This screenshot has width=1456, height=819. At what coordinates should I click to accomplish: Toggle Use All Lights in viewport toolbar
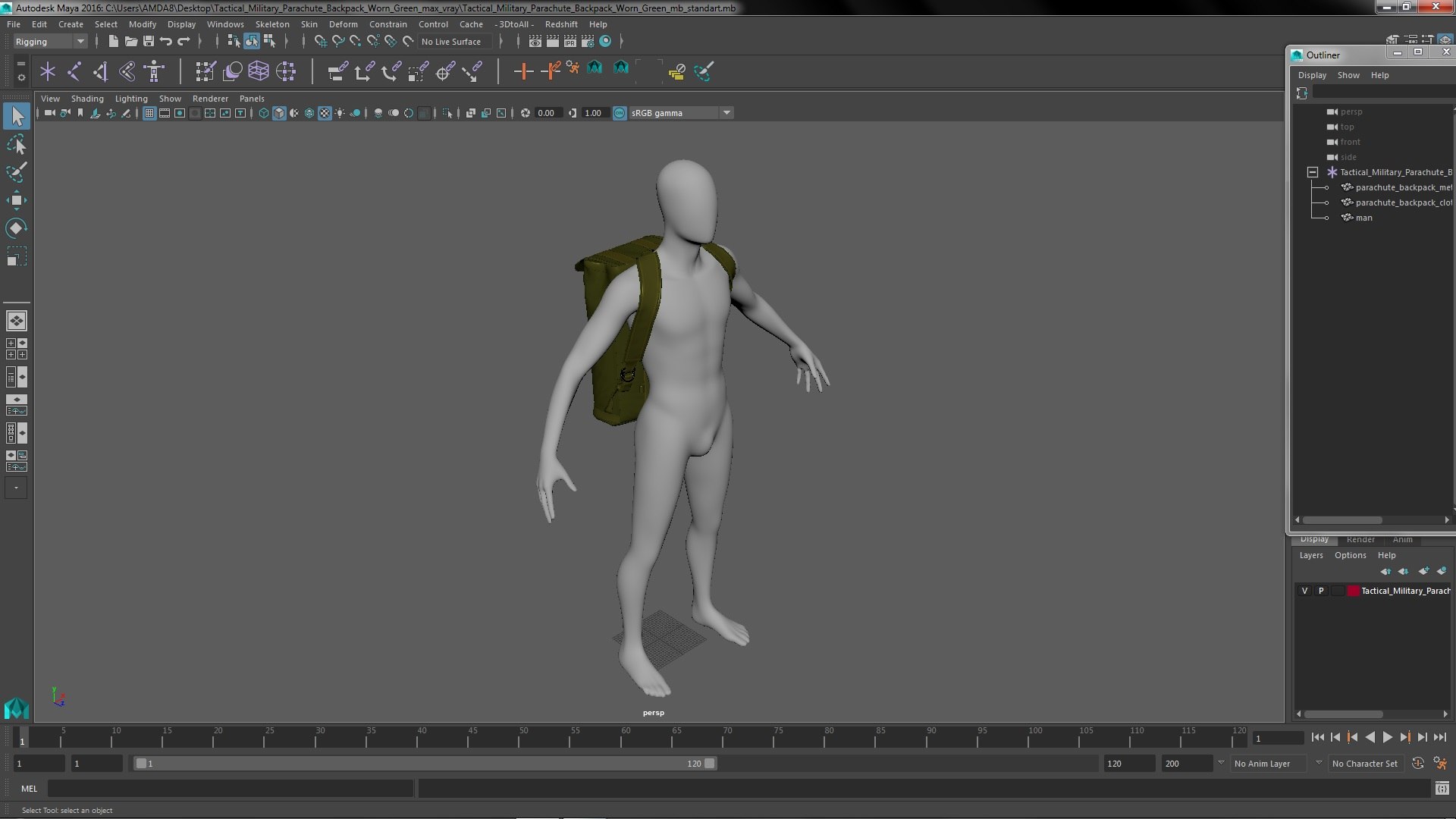click(340, 113)
